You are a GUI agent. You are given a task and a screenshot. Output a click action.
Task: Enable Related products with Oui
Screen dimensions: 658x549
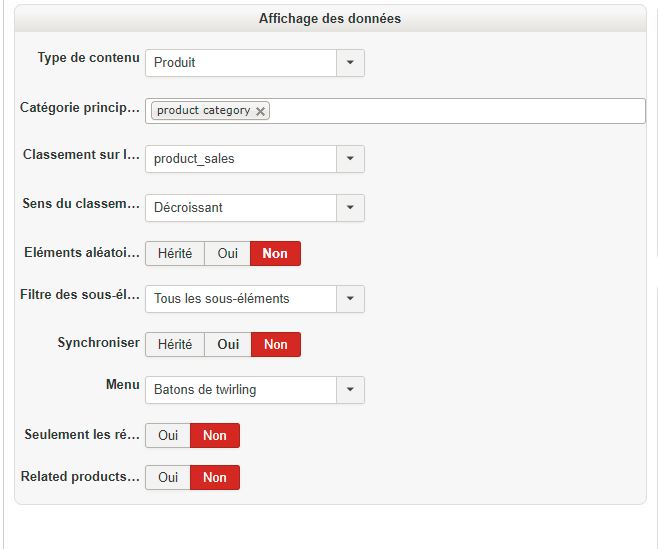(168, 477)
